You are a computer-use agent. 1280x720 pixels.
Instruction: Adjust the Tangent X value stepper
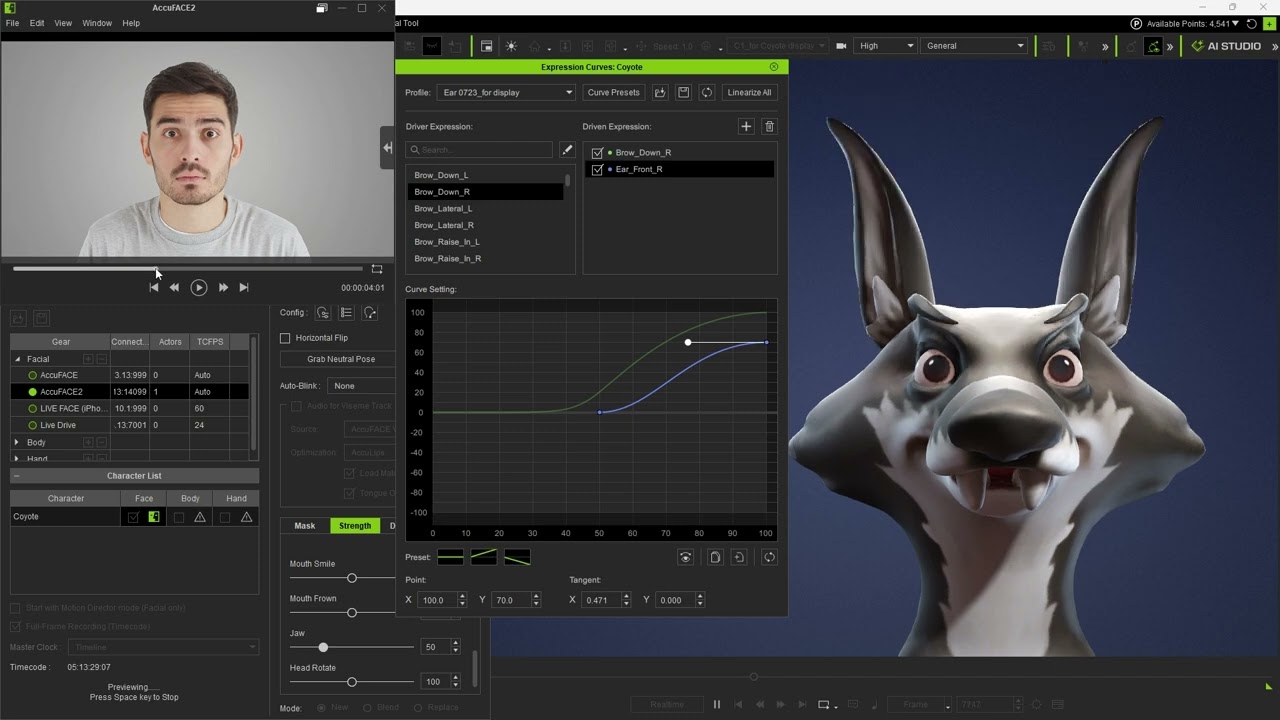pyautogui.click(x=625, y=600)
